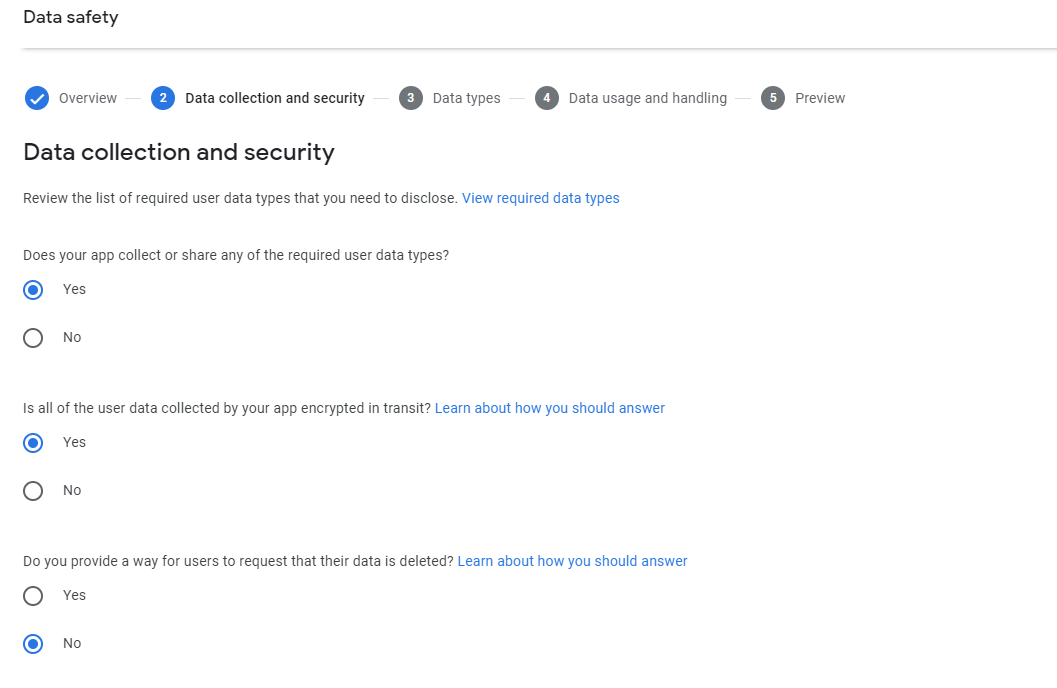Select Yes for user data deletion requests

point(33,596)
